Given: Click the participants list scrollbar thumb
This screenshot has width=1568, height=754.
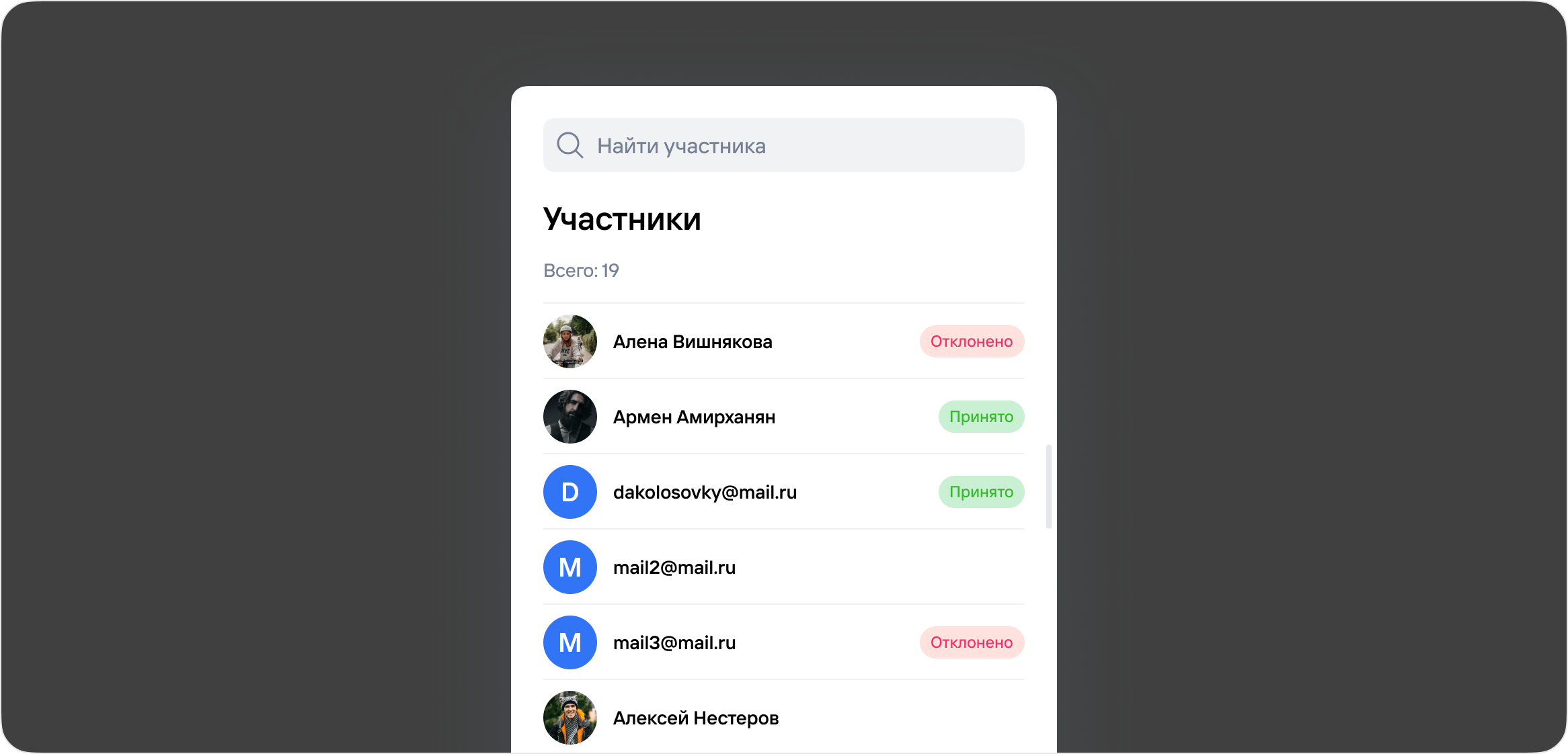Looking at the screenshot, I should (1049, 487).
